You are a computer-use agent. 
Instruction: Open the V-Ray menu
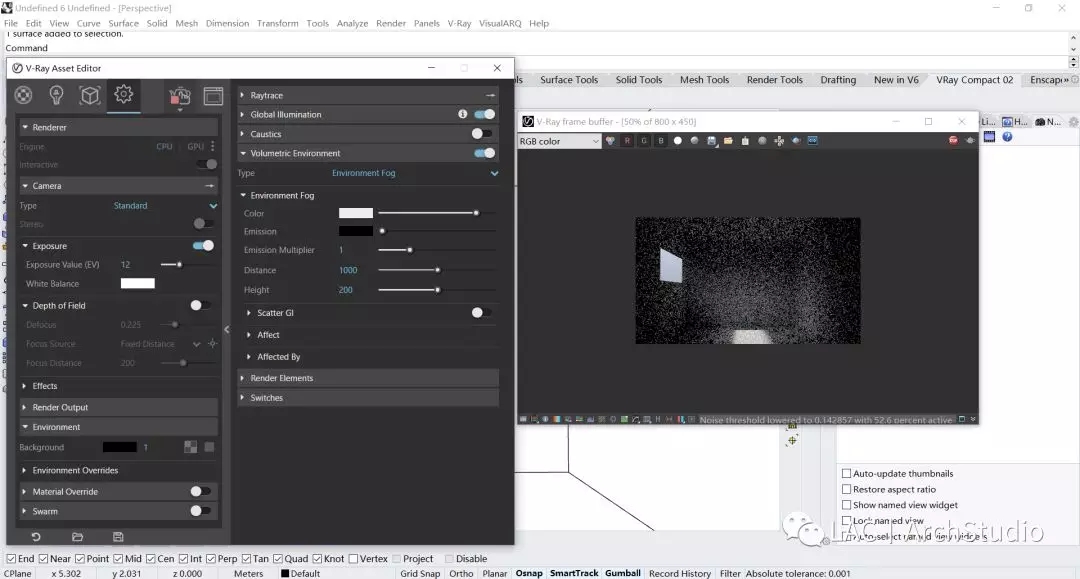[459, 23]
